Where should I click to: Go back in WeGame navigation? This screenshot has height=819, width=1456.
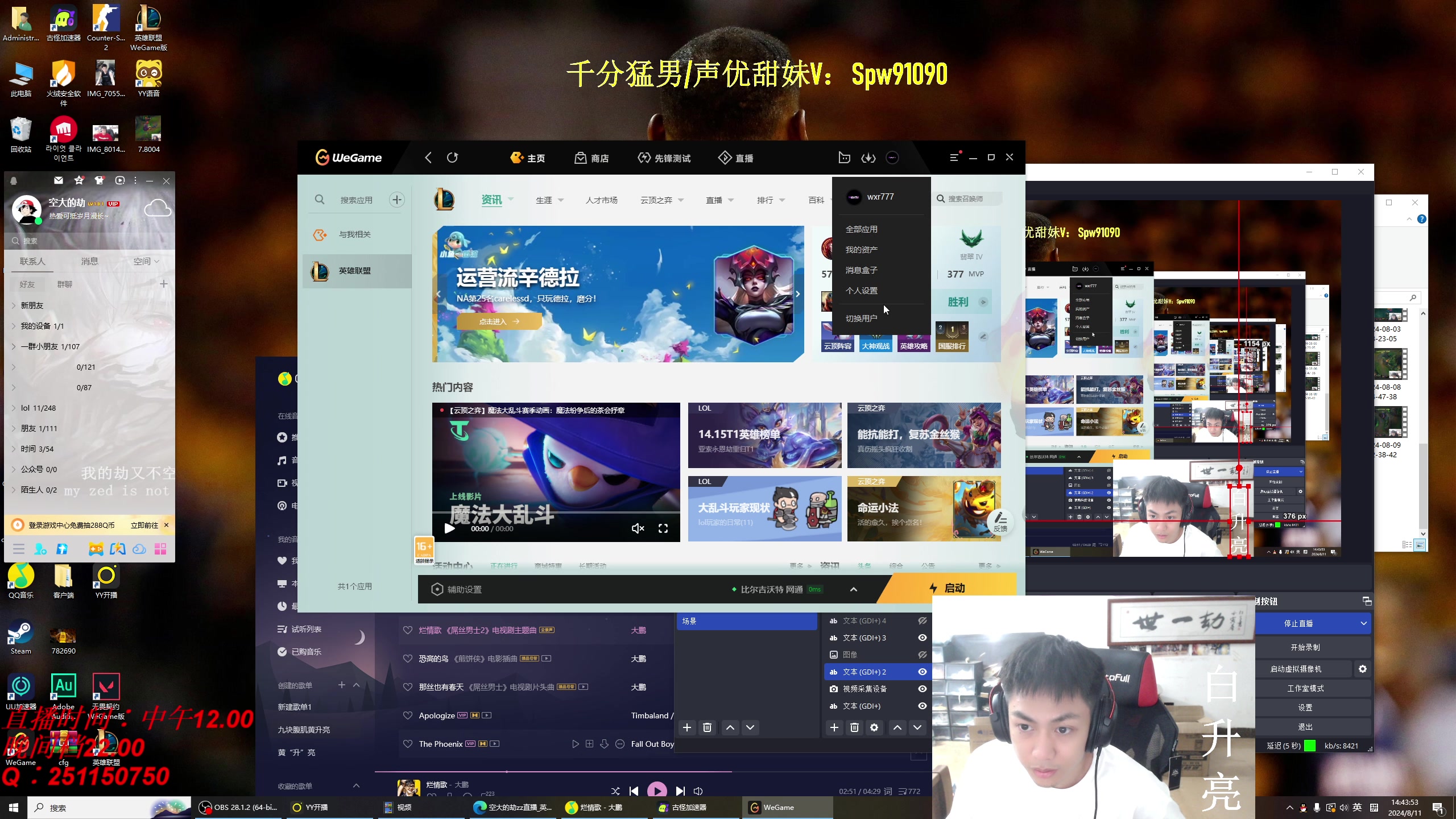428,158
